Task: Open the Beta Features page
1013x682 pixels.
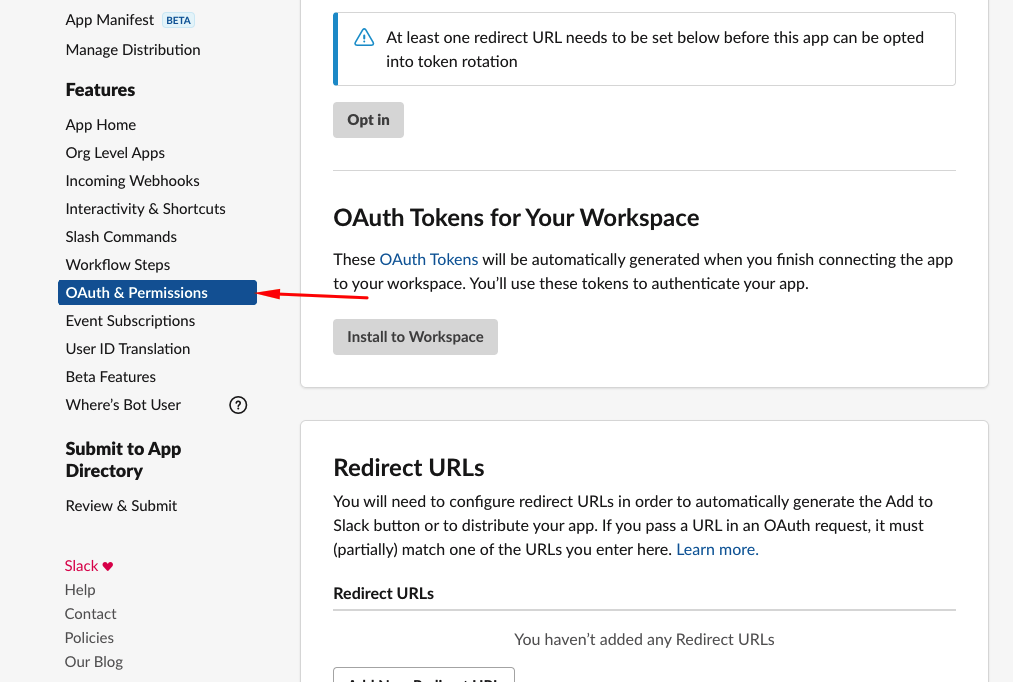Action: click(110, 376)
